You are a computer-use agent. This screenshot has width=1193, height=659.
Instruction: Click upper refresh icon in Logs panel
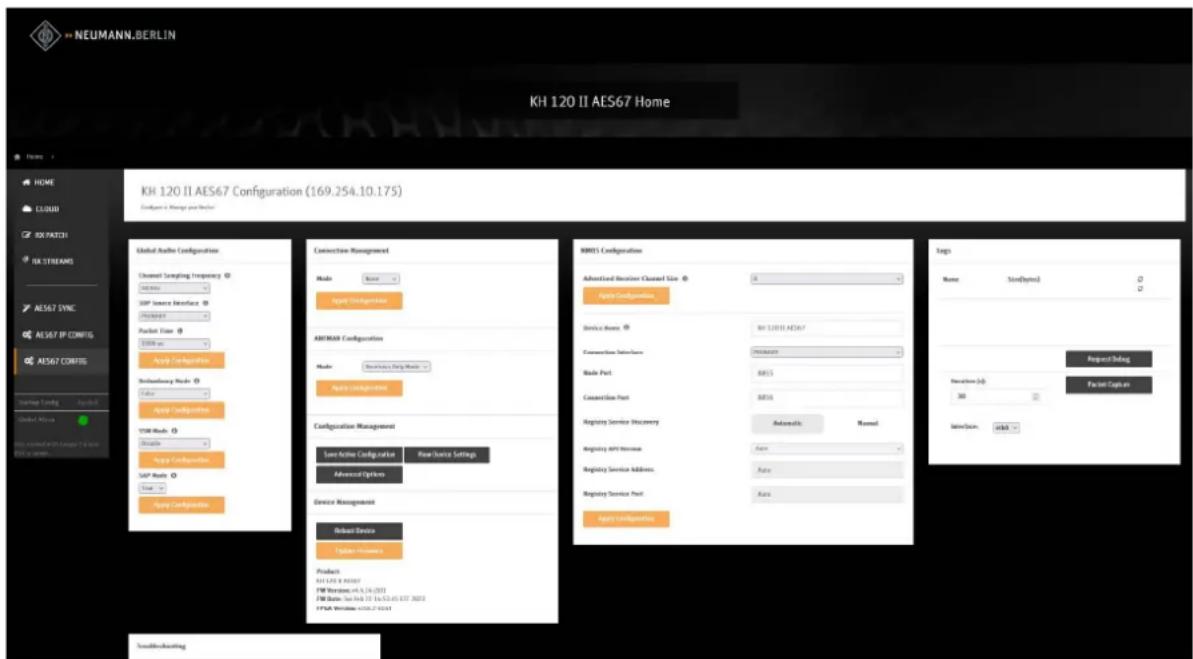(x=1141, y=279)
